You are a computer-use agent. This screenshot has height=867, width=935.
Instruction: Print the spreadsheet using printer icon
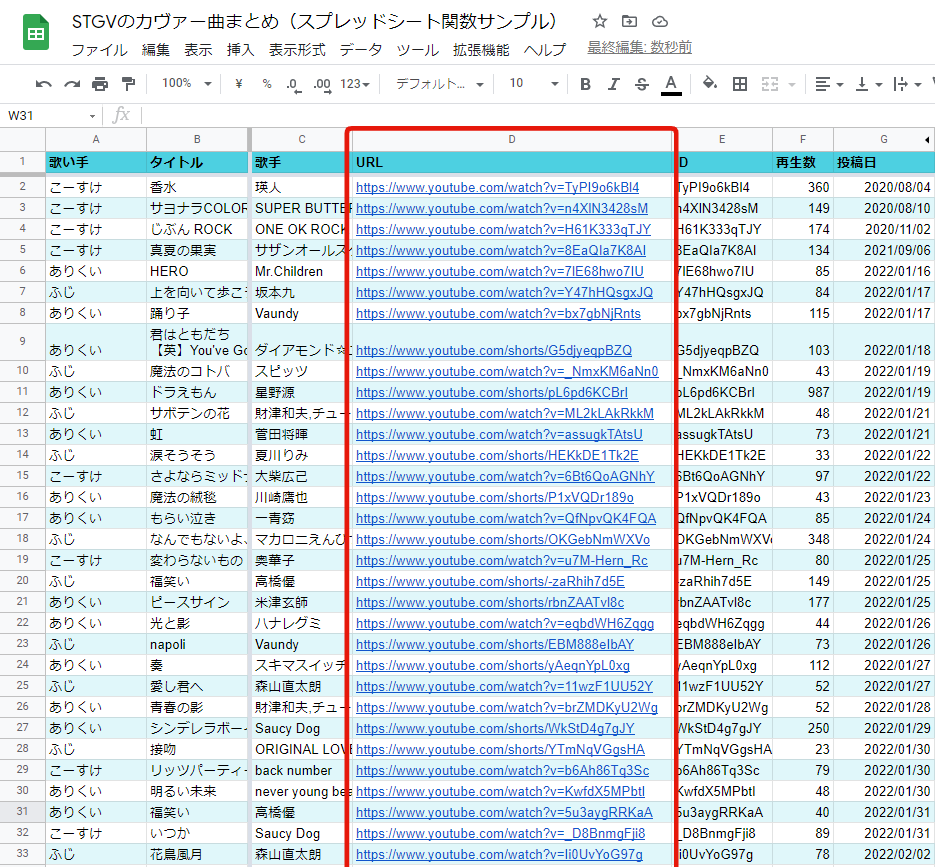click(100, 84)
